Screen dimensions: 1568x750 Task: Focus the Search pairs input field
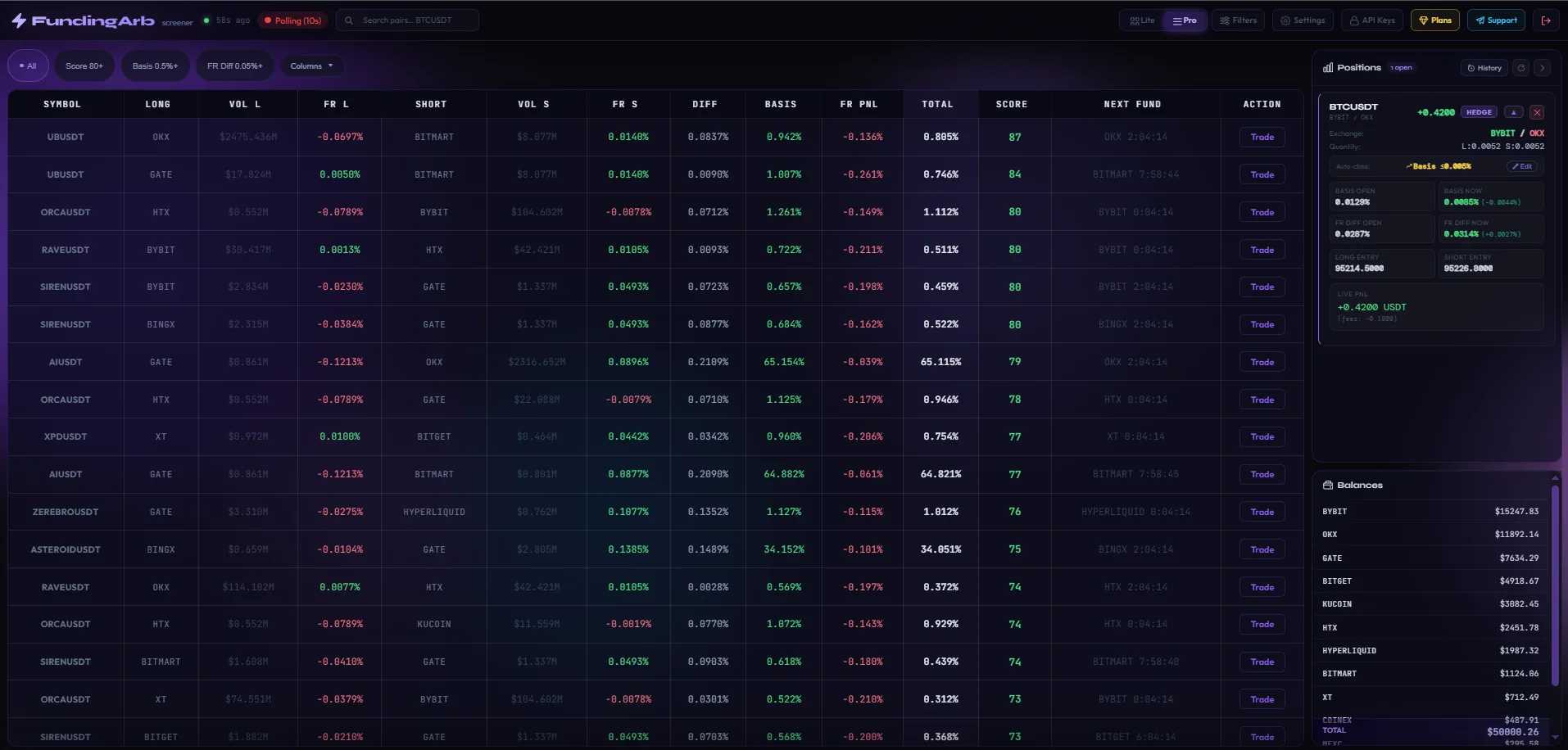407,20
